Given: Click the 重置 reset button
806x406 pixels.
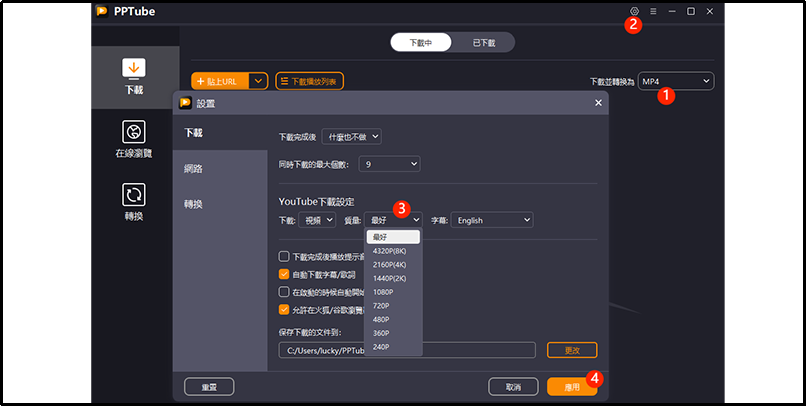Looking at the screenshot, I should tap(209, 387).
